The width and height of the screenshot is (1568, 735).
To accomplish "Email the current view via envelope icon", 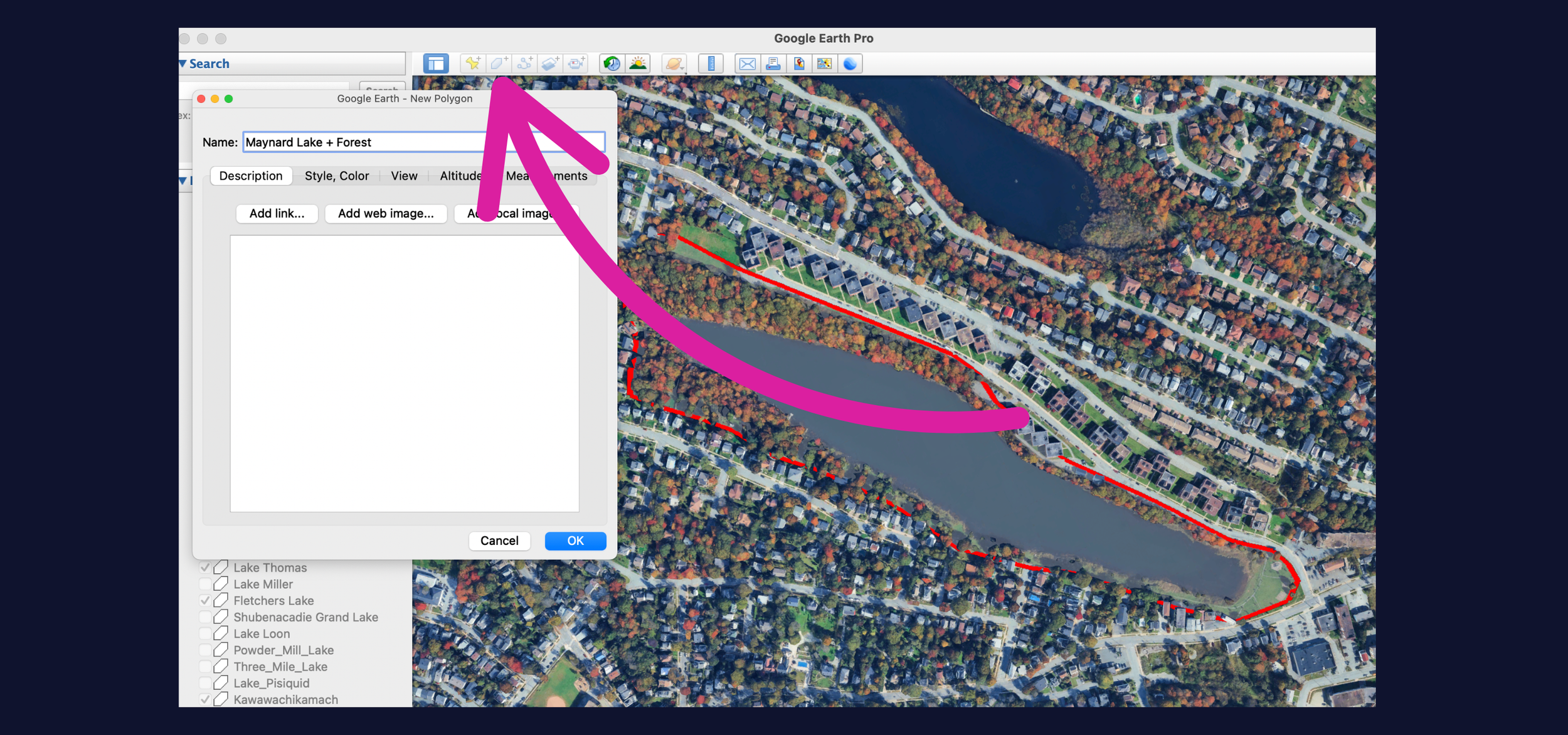I will (746, 63).
